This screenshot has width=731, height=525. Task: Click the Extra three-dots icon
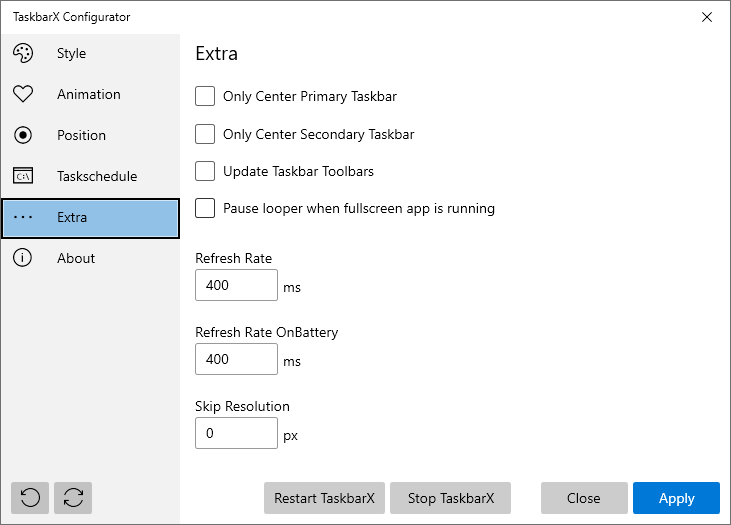coord(23,217)
